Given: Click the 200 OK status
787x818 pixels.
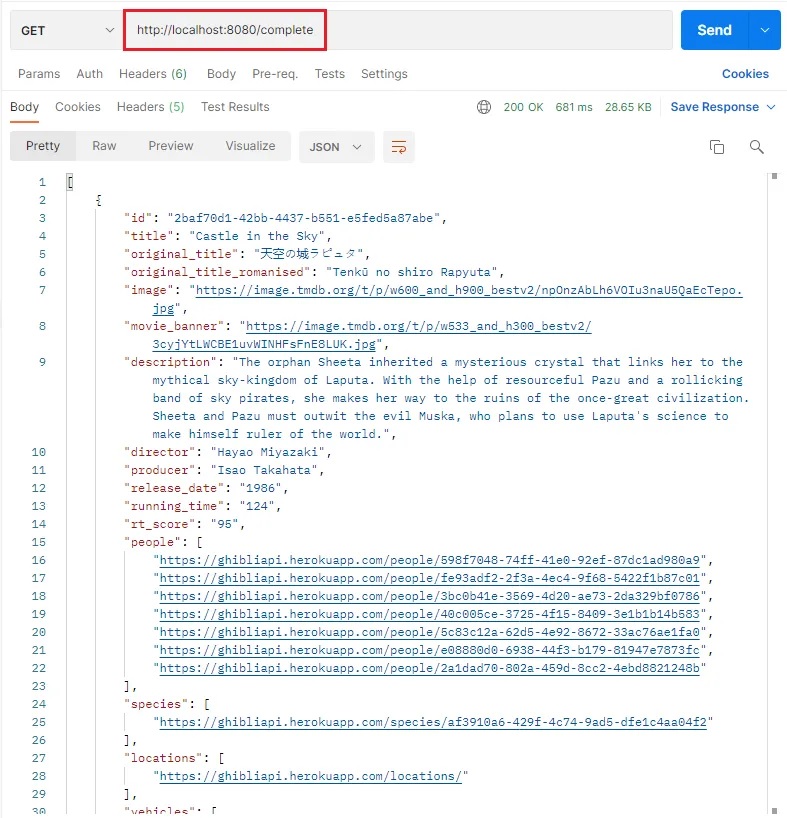Looking at the screenshot, I should (x=524, y=107).
